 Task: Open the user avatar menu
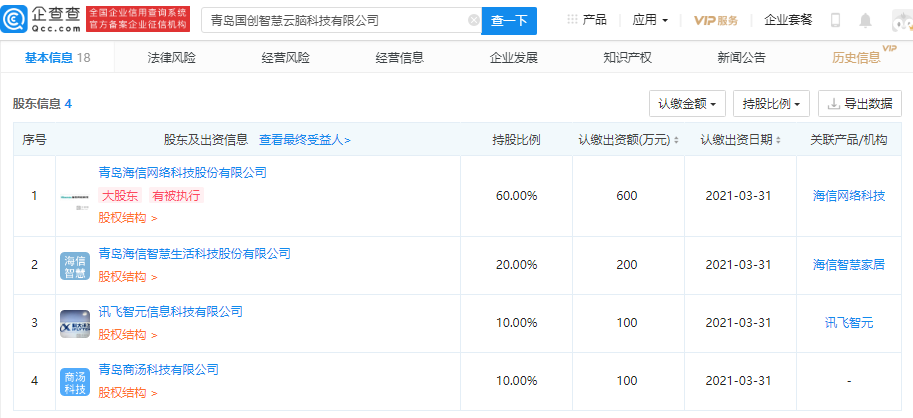902,22
